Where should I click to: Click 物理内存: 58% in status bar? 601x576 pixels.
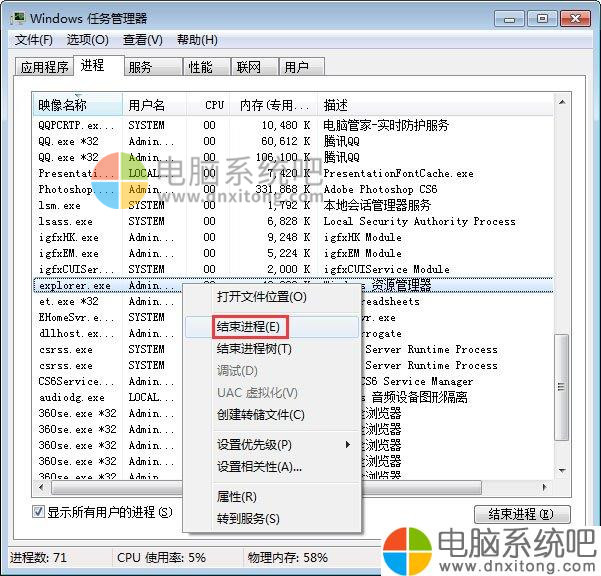pyautogui.click(x=287, y=557)
